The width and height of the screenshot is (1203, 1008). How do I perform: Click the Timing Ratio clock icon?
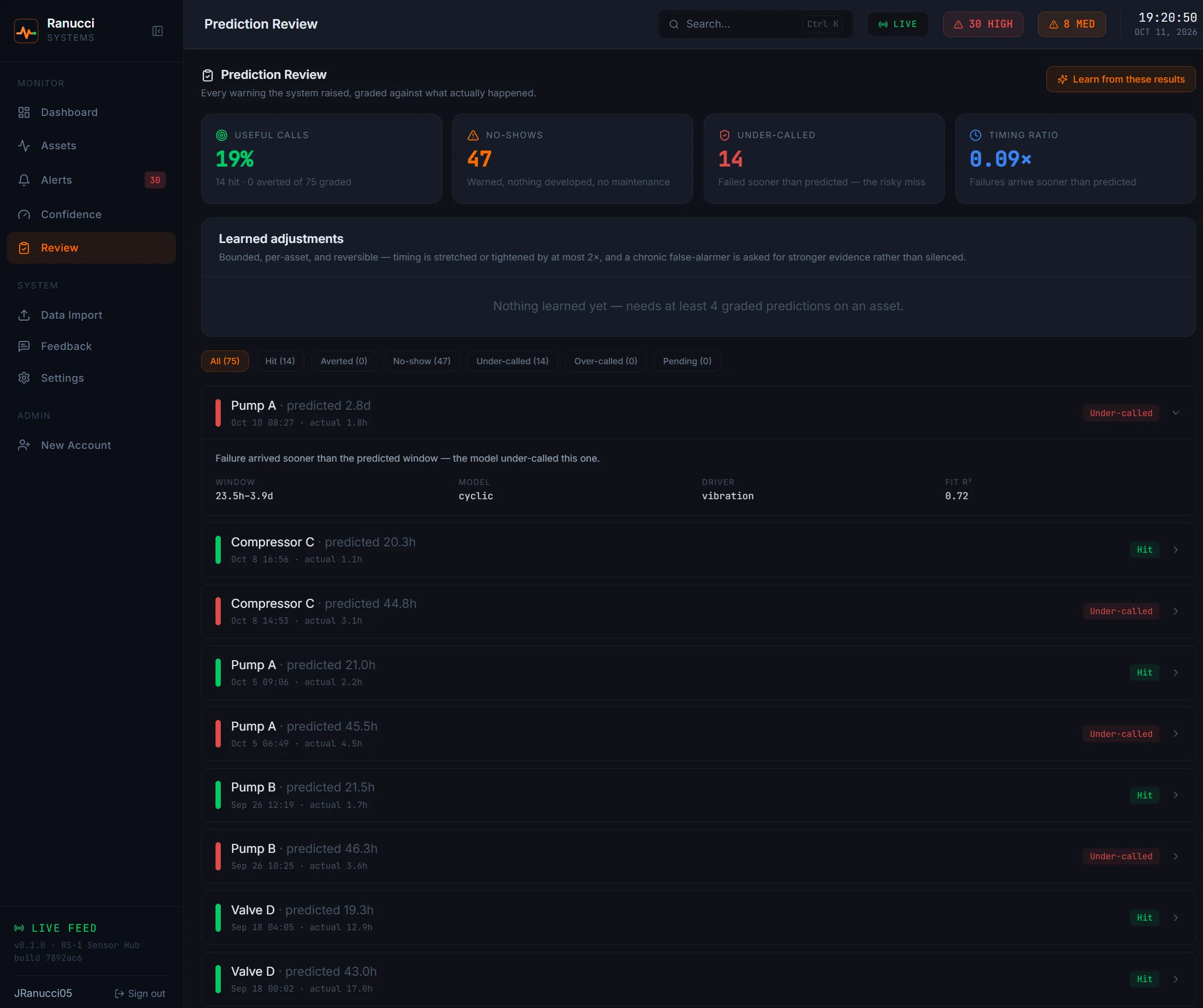(975, 135)
